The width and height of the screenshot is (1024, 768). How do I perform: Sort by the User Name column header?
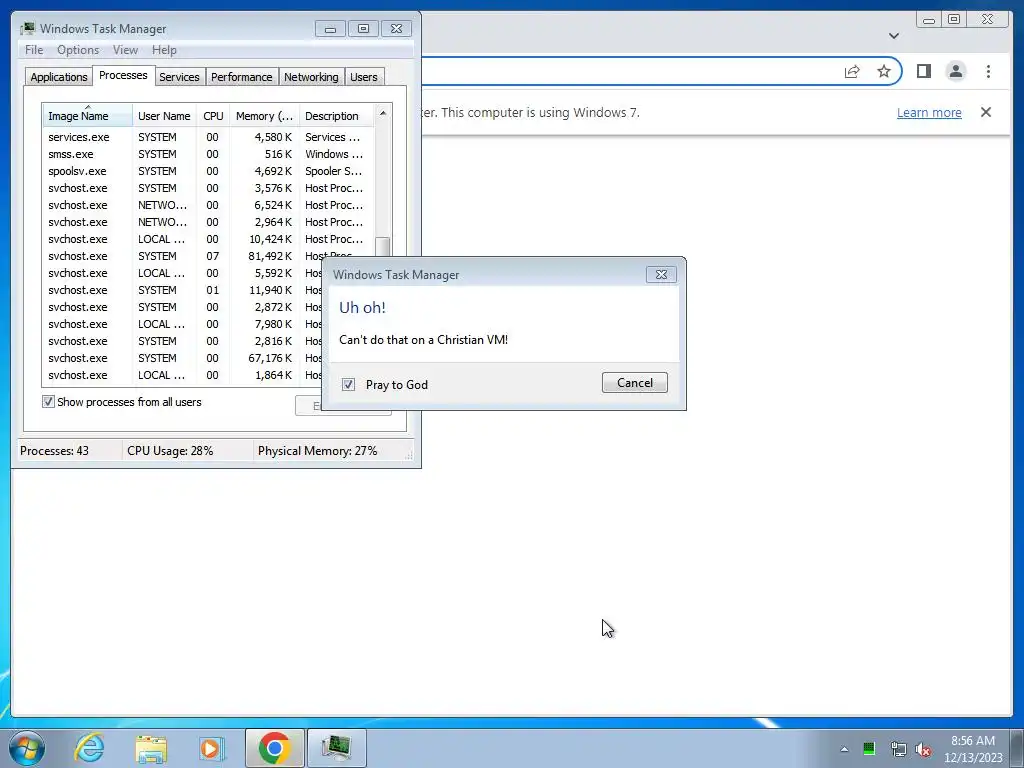[164, 116]
